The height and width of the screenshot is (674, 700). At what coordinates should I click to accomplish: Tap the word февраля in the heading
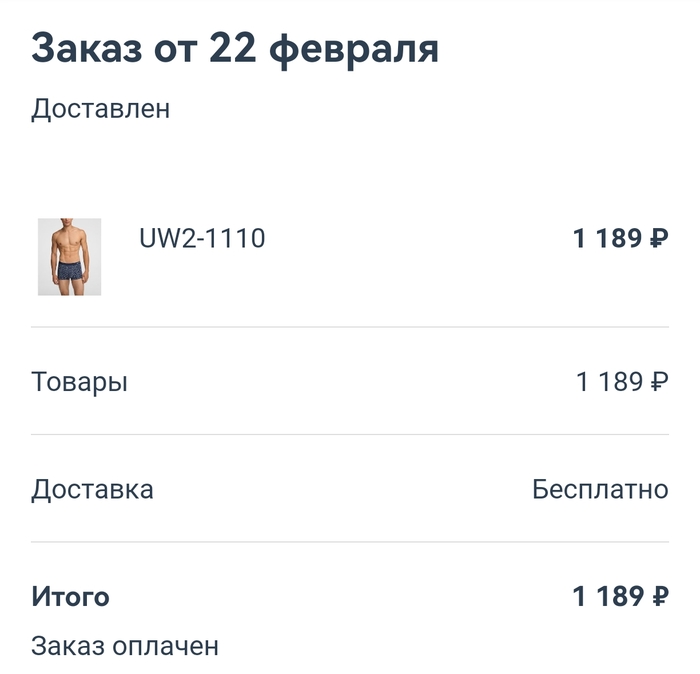[354, 51]
